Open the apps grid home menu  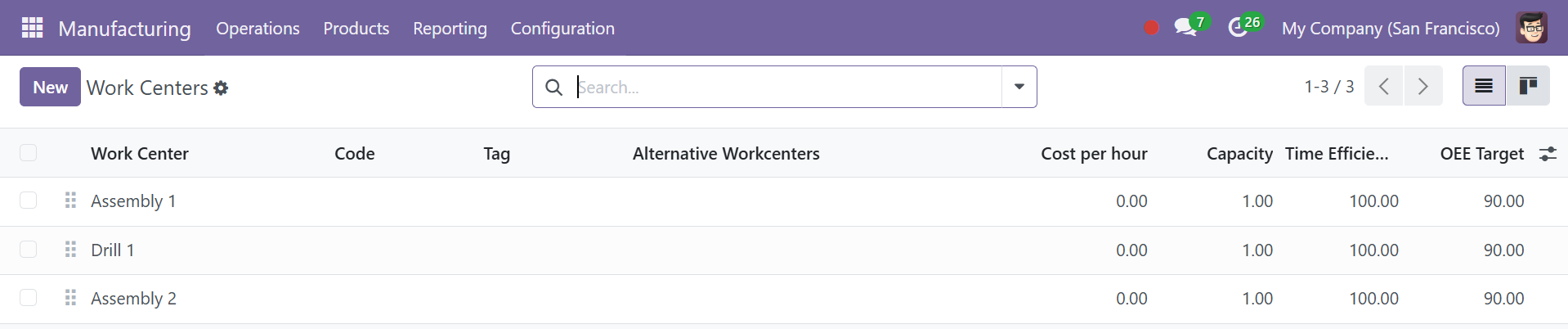32,28
